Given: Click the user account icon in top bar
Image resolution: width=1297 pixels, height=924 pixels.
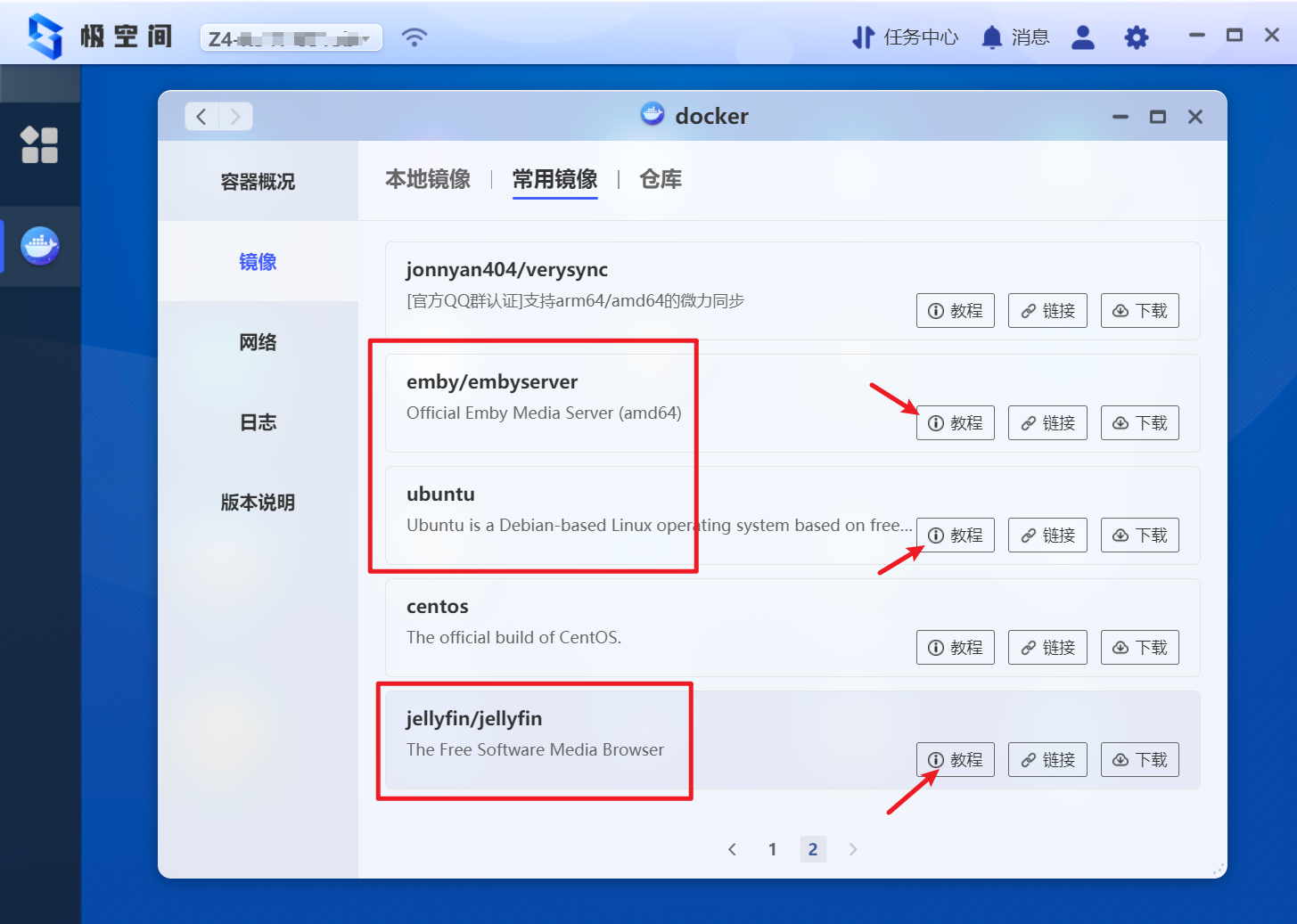Looking at the screenshot, I should pyautogui.click(x=1082, y=37).
